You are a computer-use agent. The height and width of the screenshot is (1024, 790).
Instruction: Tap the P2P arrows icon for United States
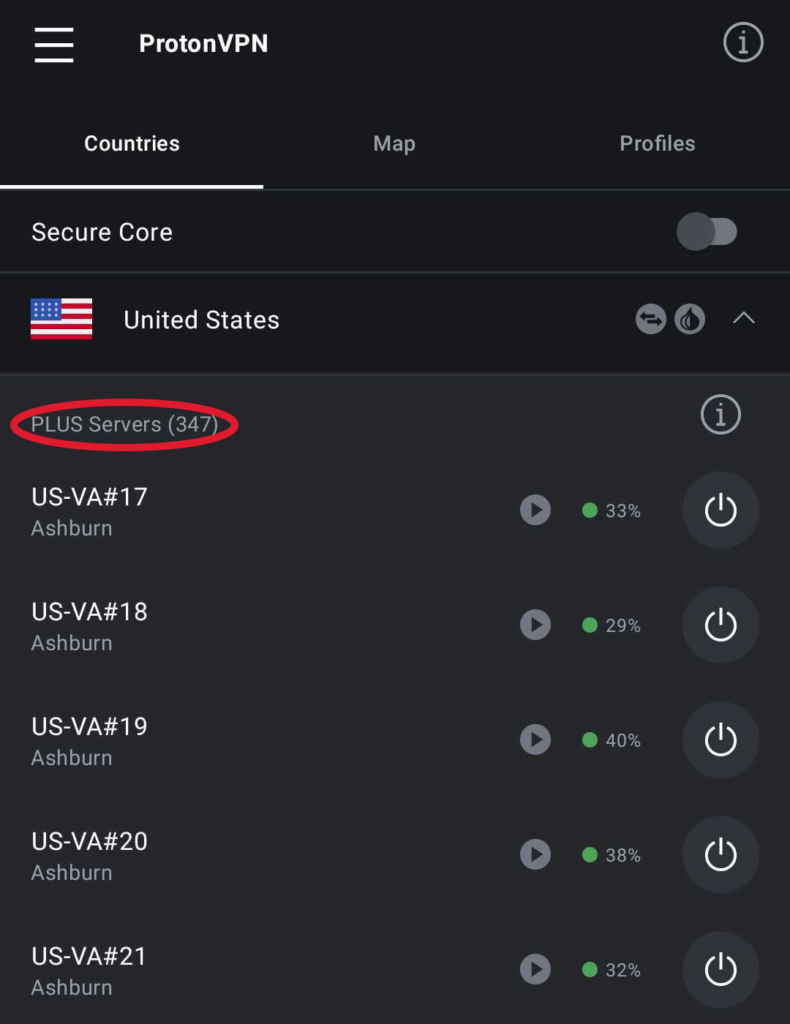(650, 319)
